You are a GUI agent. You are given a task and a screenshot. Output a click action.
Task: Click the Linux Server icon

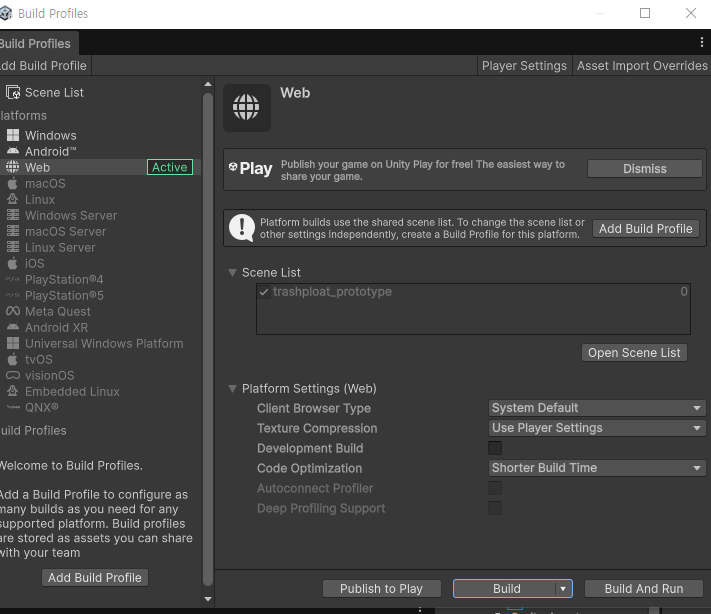13,247
